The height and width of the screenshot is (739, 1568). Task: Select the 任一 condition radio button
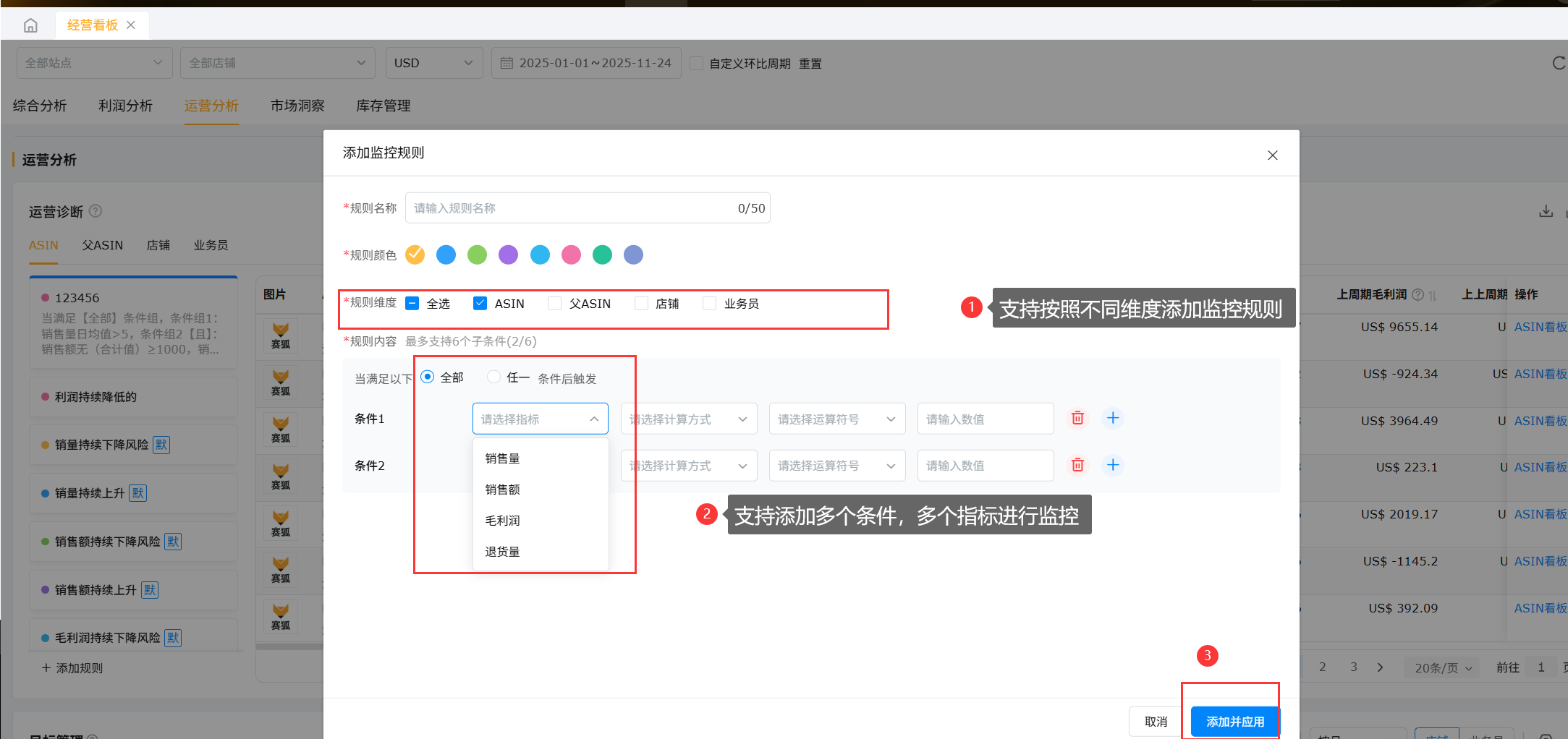(493, 377)
